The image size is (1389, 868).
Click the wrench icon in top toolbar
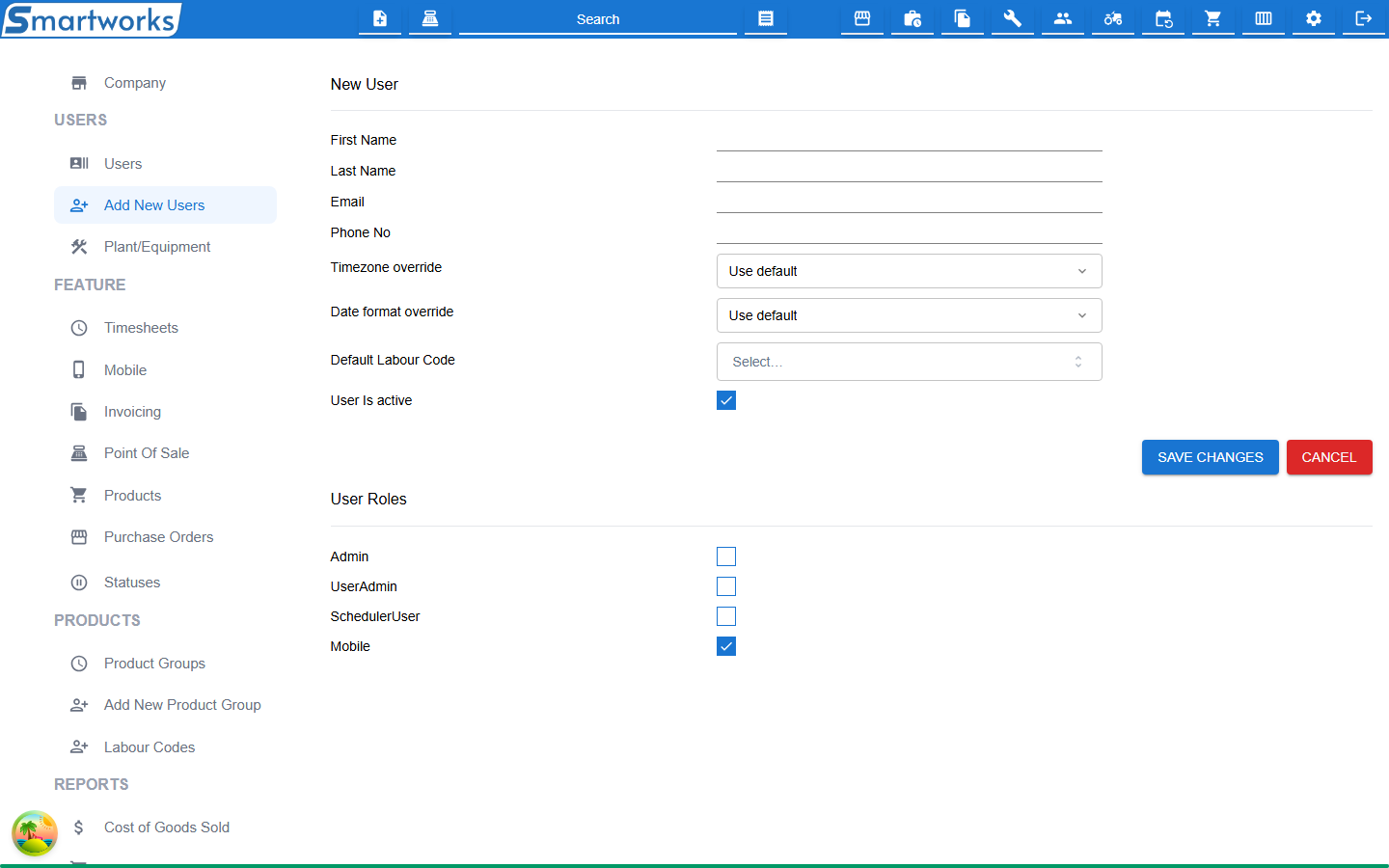click(1013, 18)
